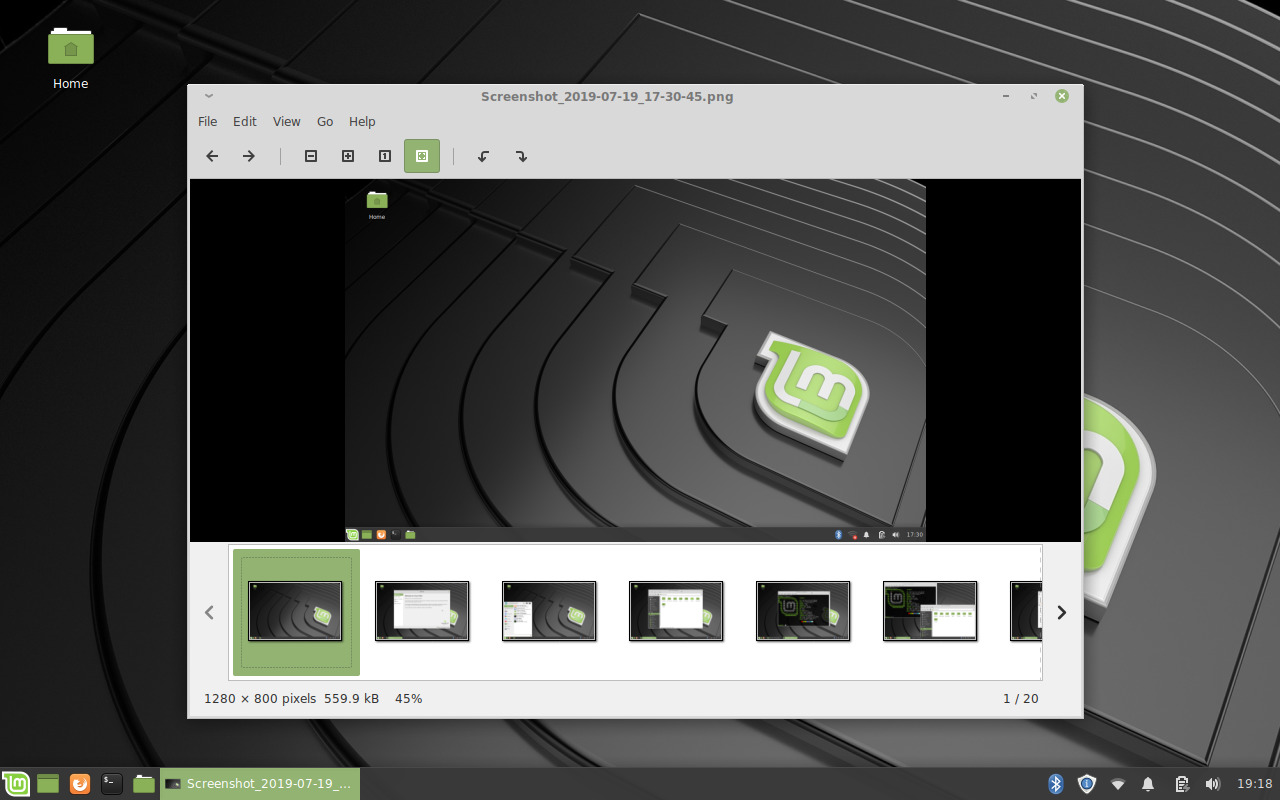Toggle best-fit zoom mode

(421, 156)
